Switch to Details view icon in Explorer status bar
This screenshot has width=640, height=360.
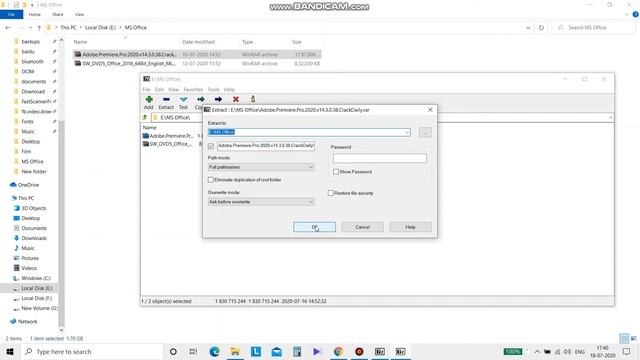(624, 338)
